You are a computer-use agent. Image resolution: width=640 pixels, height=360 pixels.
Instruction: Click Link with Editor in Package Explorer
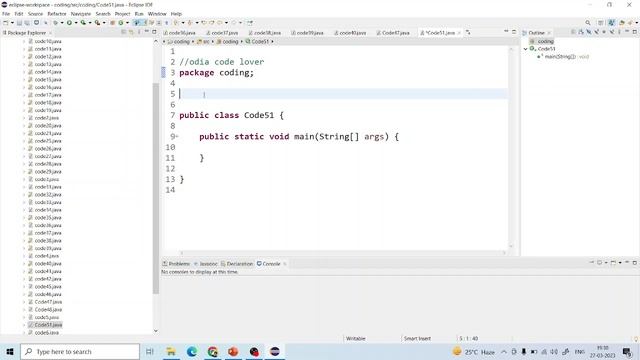(x=131, y=32)
